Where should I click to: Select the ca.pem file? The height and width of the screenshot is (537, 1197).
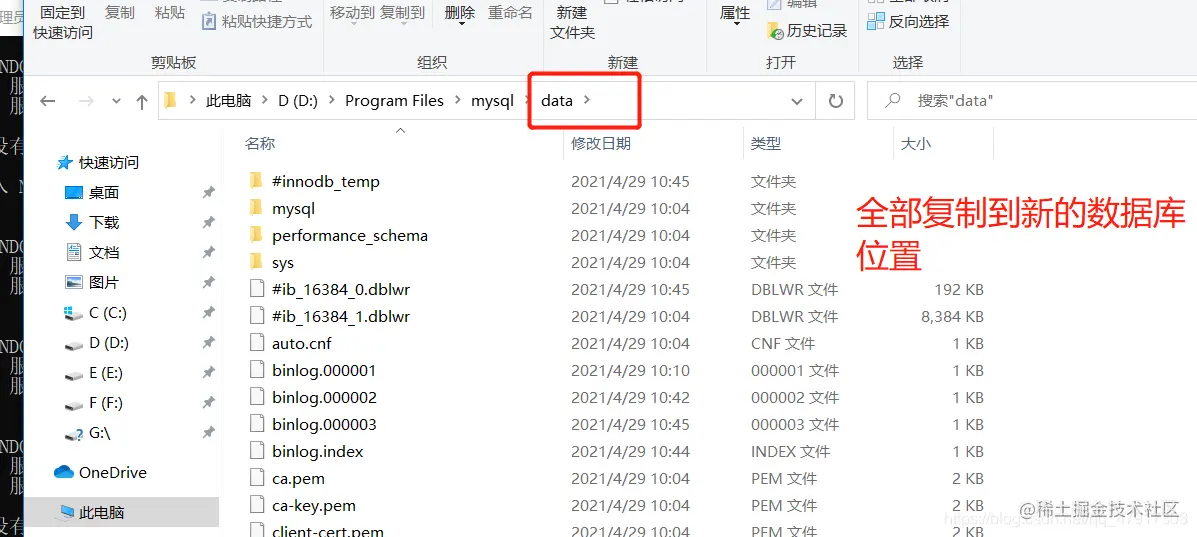tap(287, 479)
